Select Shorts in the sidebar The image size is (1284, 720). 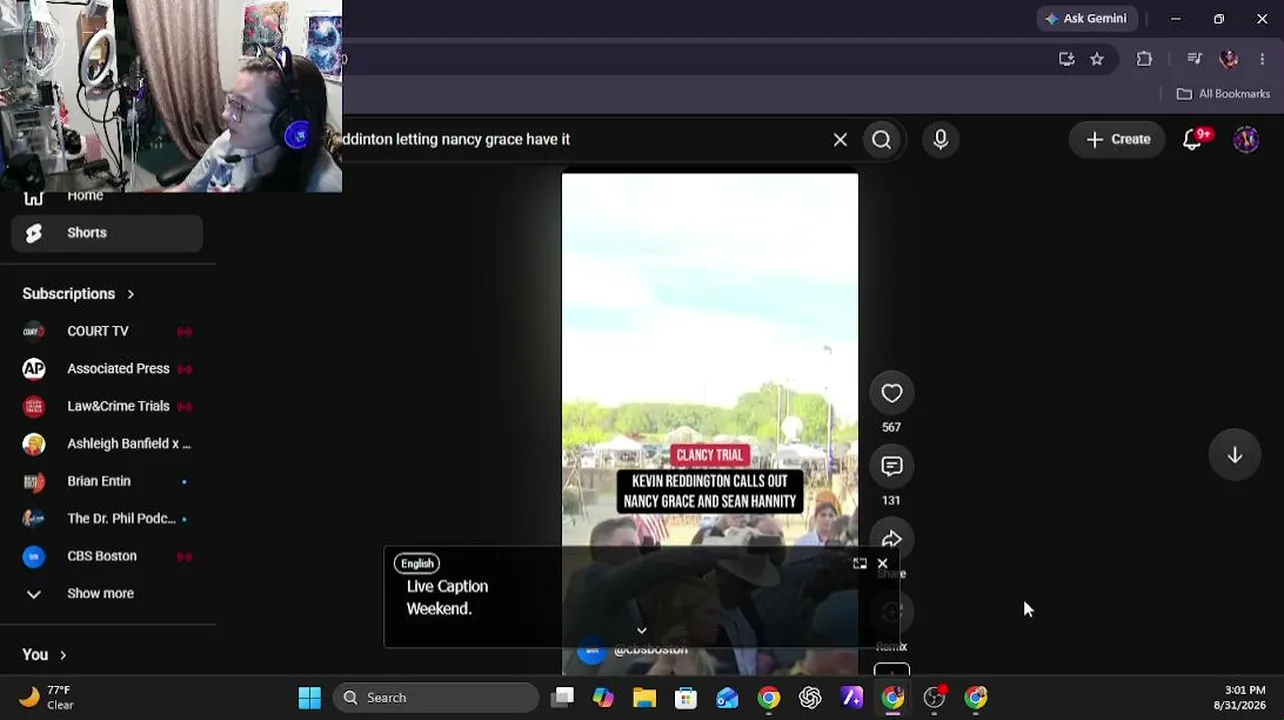coord(107,233)
